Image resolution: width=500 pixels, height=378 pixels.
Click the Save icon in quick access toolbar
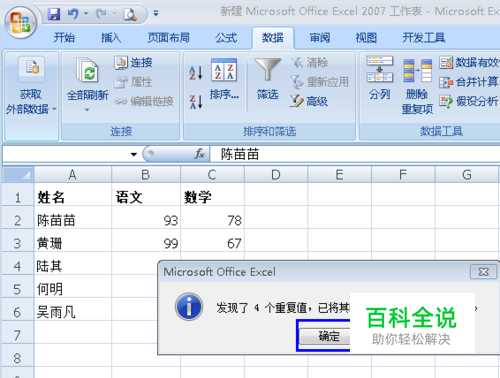54,14
